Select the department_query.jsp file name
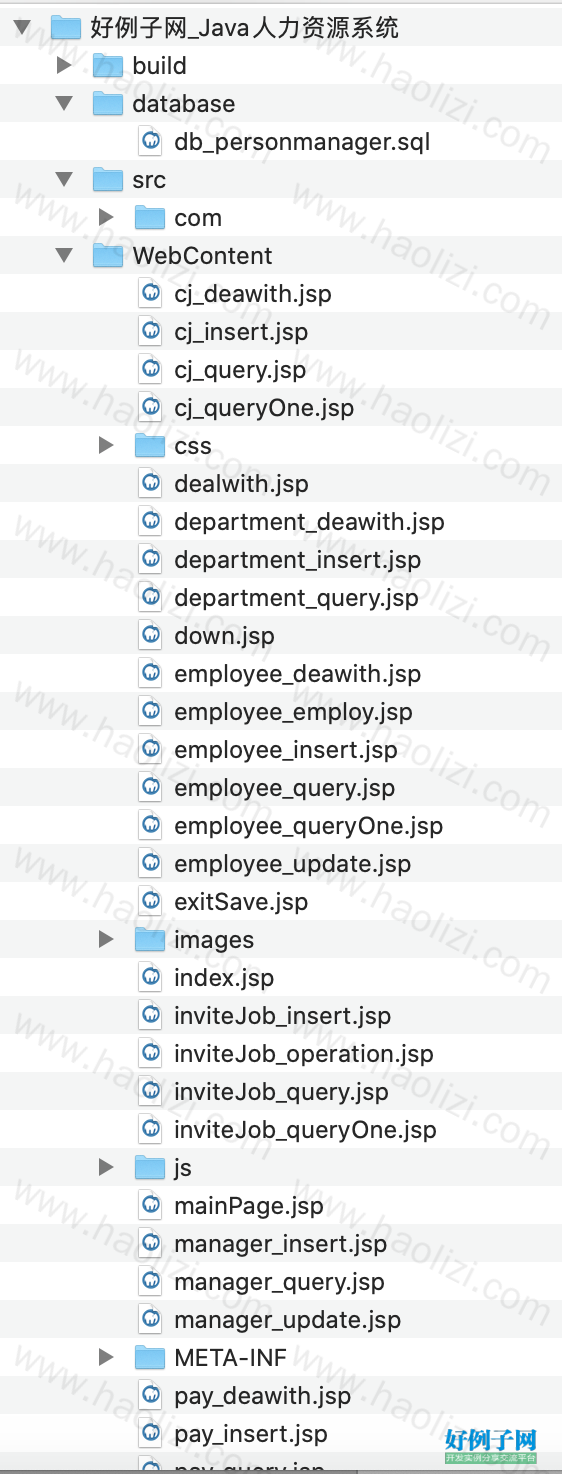 [x=296, y=599]
